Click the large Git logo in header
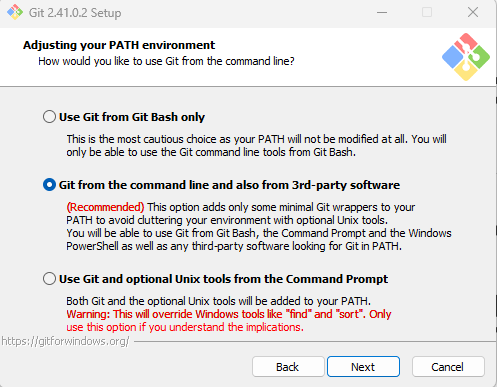Screen dimensions: 497x387 (x=466, y=57)
